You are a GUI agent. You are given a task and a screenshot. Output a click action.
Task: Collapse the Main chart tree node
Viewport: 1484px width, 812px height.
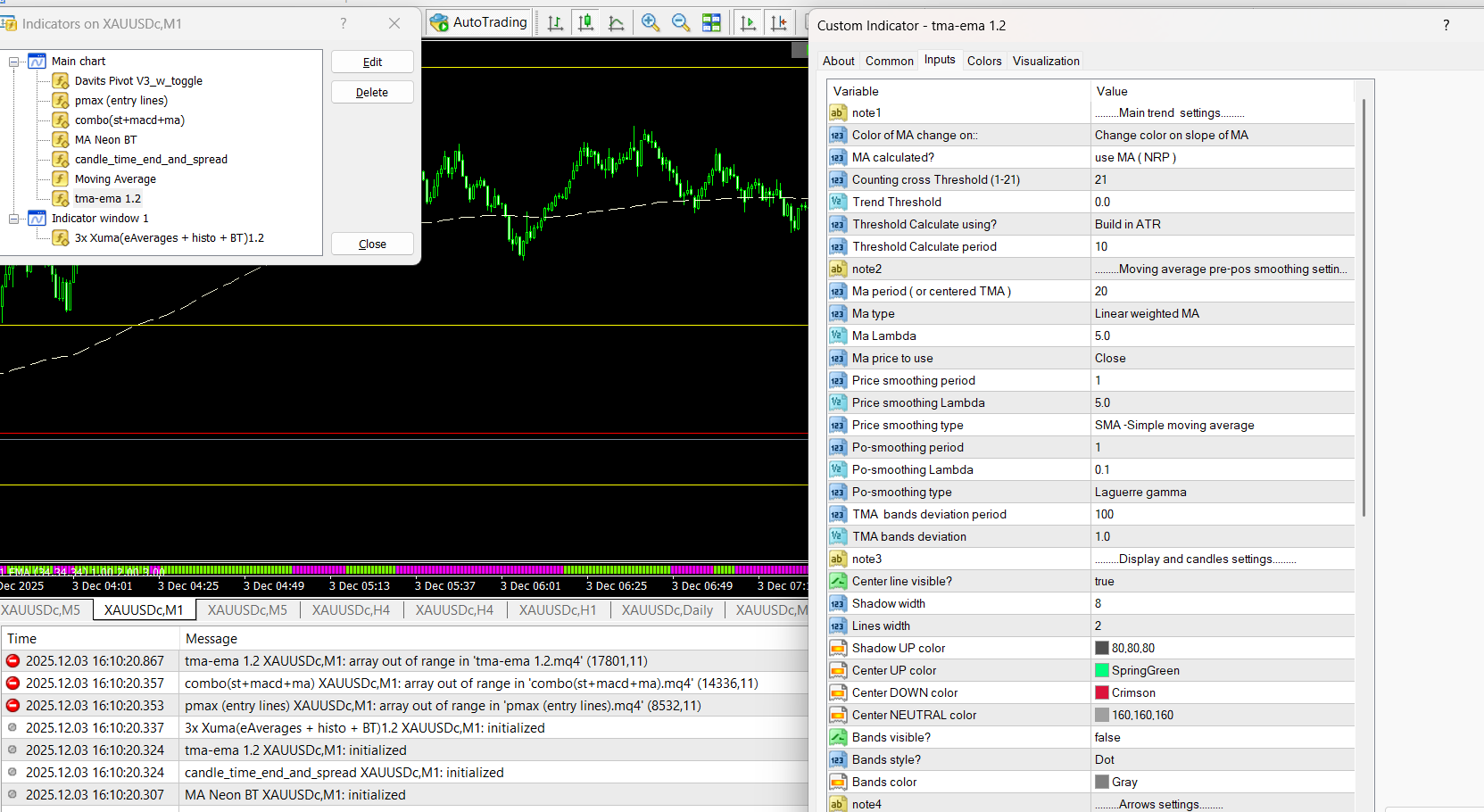(x=14, y=62)
